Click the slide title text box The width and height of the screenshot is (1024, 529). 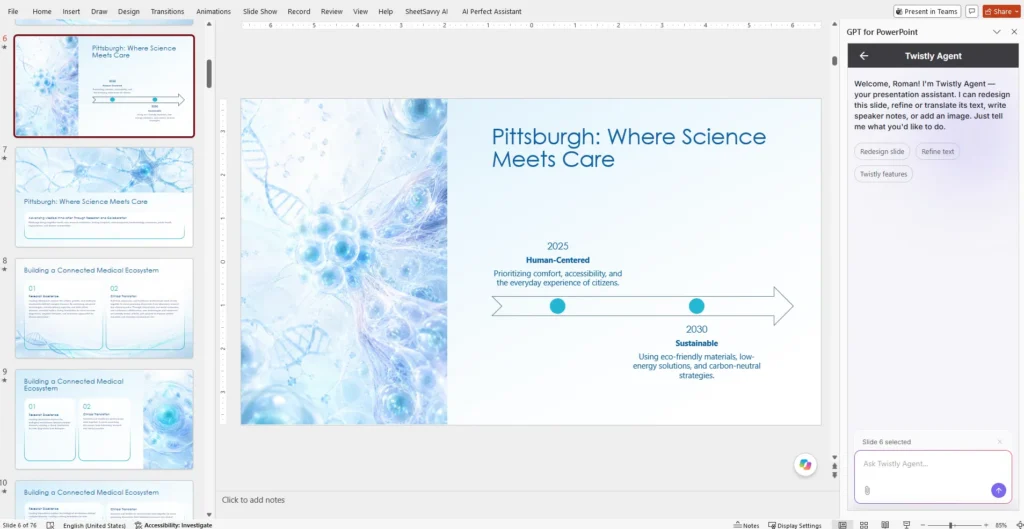(x=629, y=148)
